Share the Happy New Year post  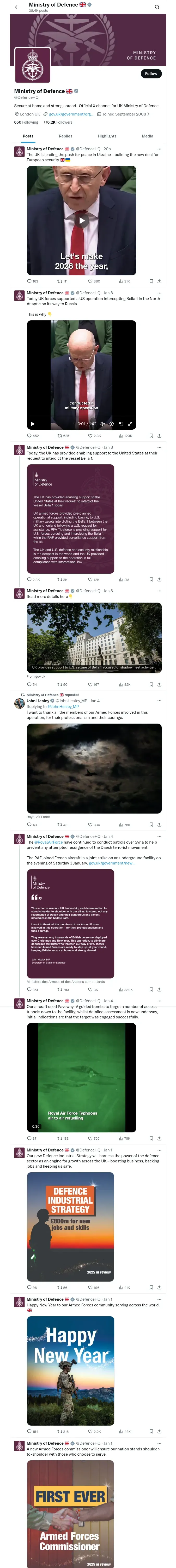pos(159,1432)
